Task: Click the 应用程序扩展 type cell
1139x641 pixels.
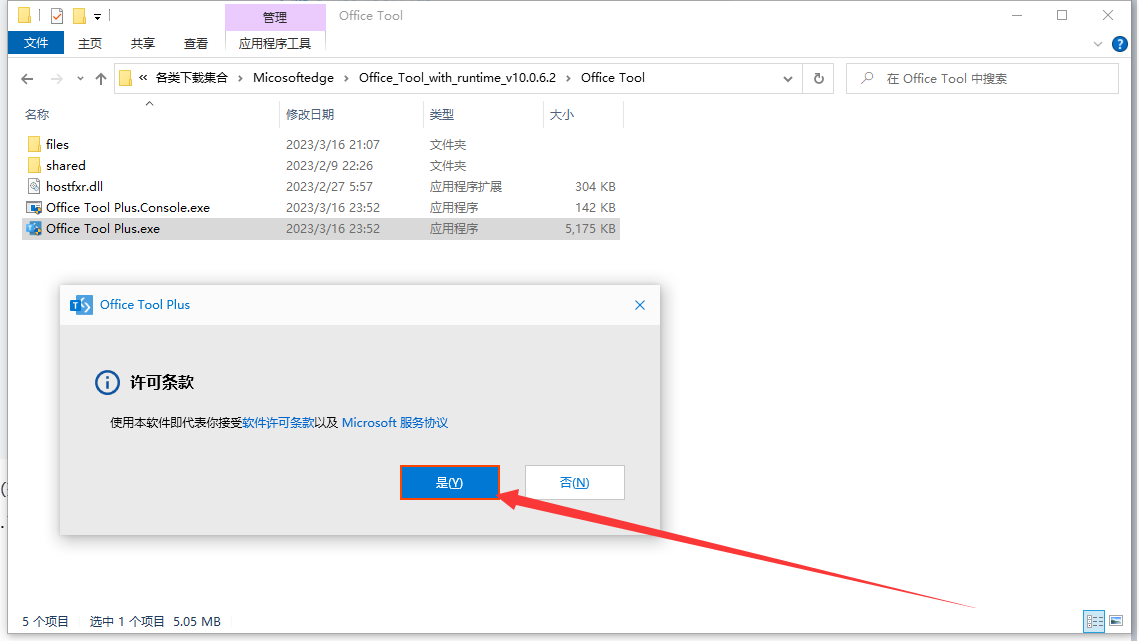Action: coord(466,187)
